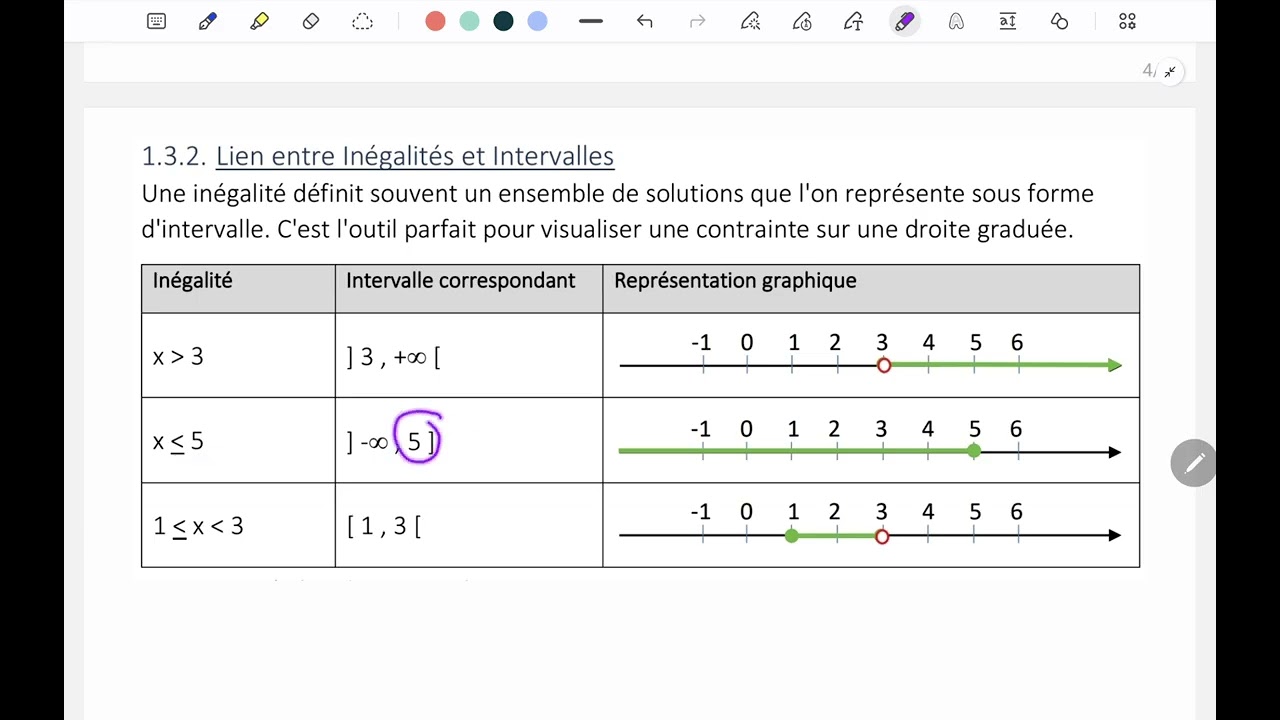Click the interval ] 3 , +∞ [
1280x720 pixels.
tap(393, 357)
